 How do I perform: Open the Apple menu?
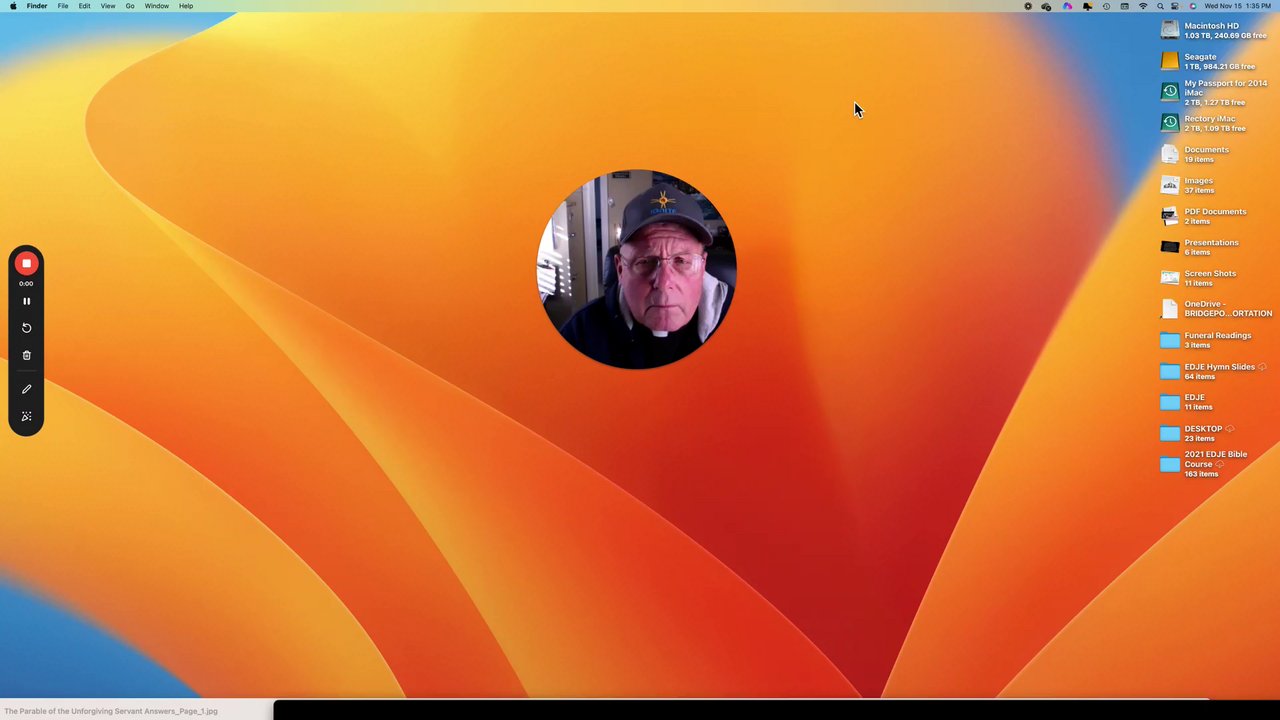(x=13, y=6)
